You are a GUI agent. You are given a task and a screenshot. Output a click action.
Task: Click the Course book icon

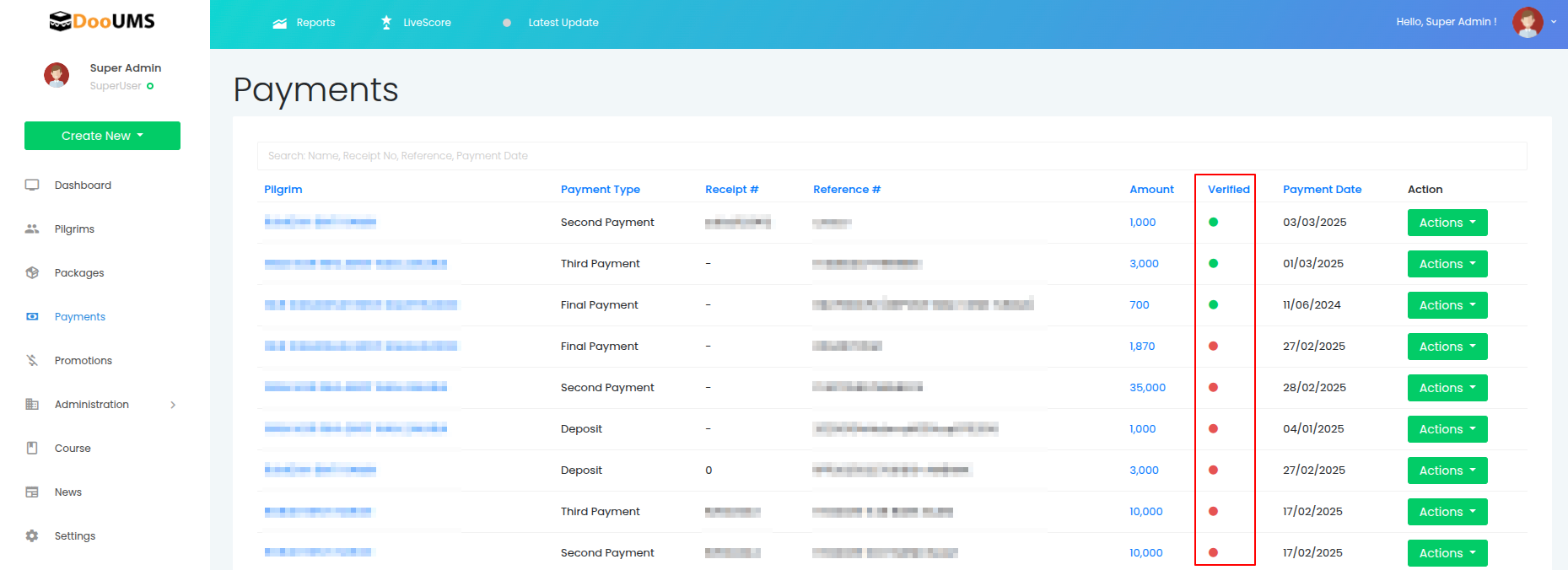32,448
